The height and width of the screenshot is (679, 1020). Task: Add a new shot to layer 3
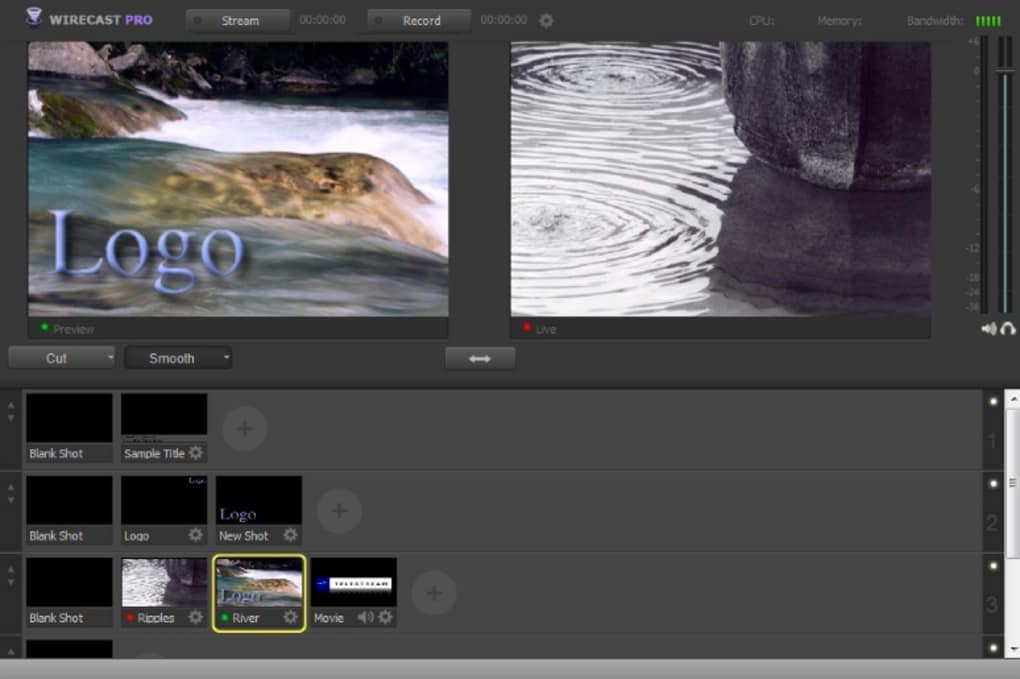click(435, 593)
